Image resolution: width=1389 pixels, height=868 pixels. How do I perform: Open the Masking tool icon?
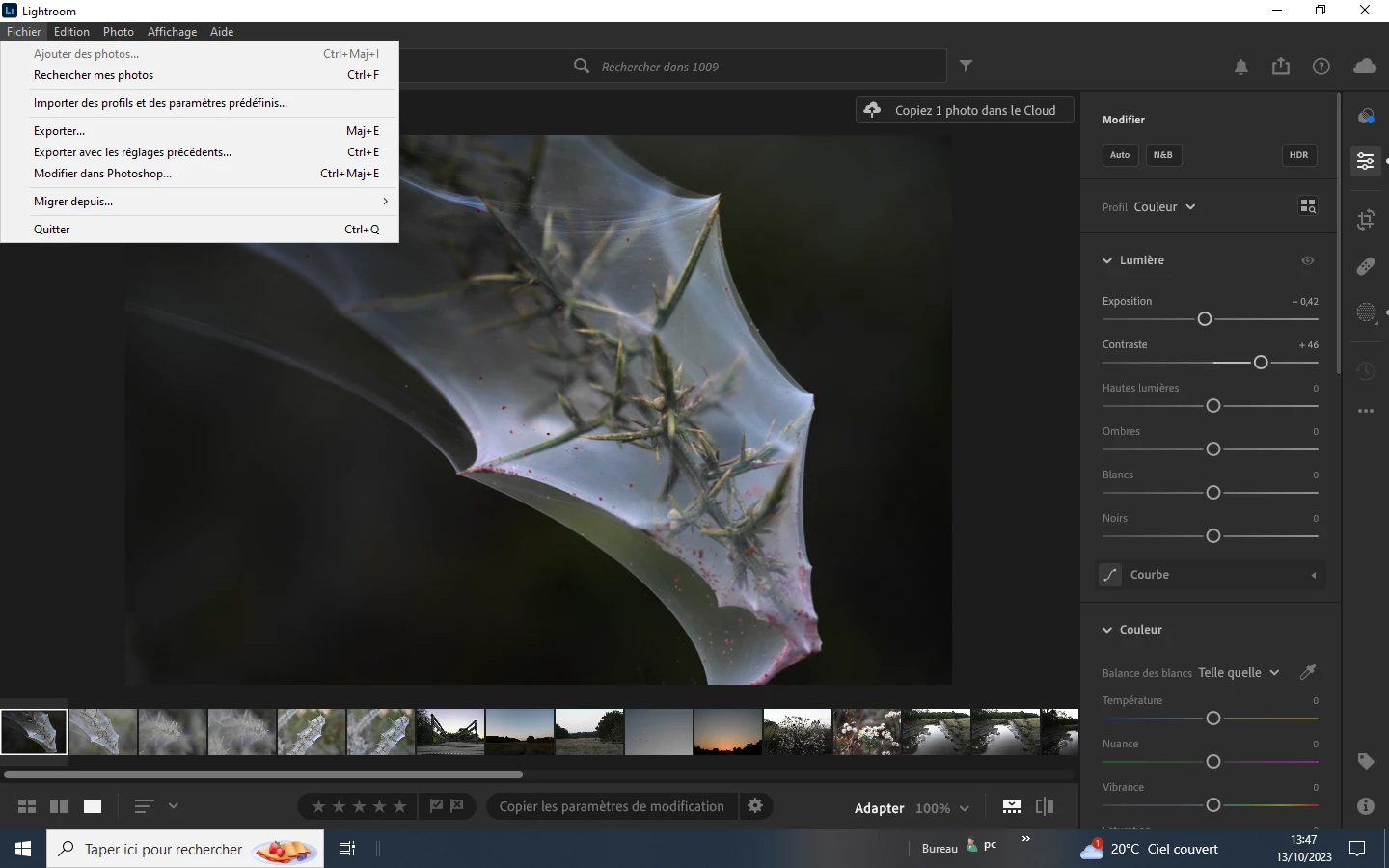(1366, 313)
